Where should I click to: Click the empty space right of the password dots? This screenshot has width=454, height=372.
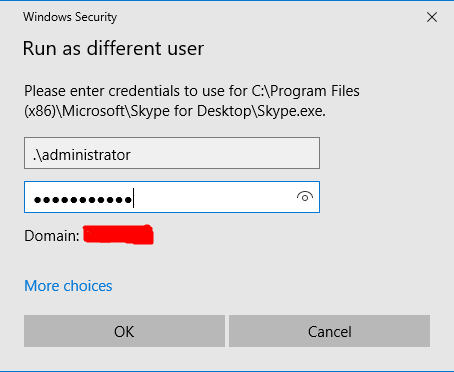point(213,197)
